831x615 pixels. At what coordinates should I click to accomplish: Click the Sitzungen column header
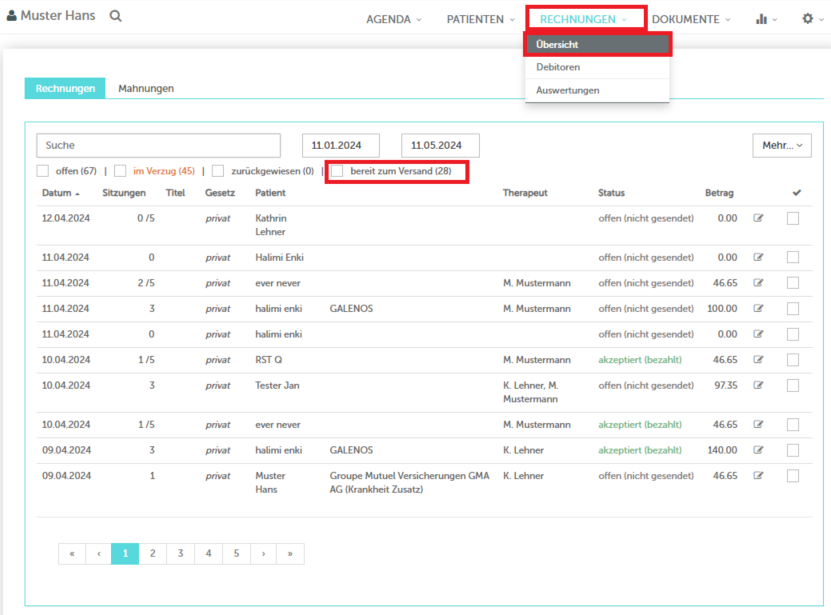point(124,192)
